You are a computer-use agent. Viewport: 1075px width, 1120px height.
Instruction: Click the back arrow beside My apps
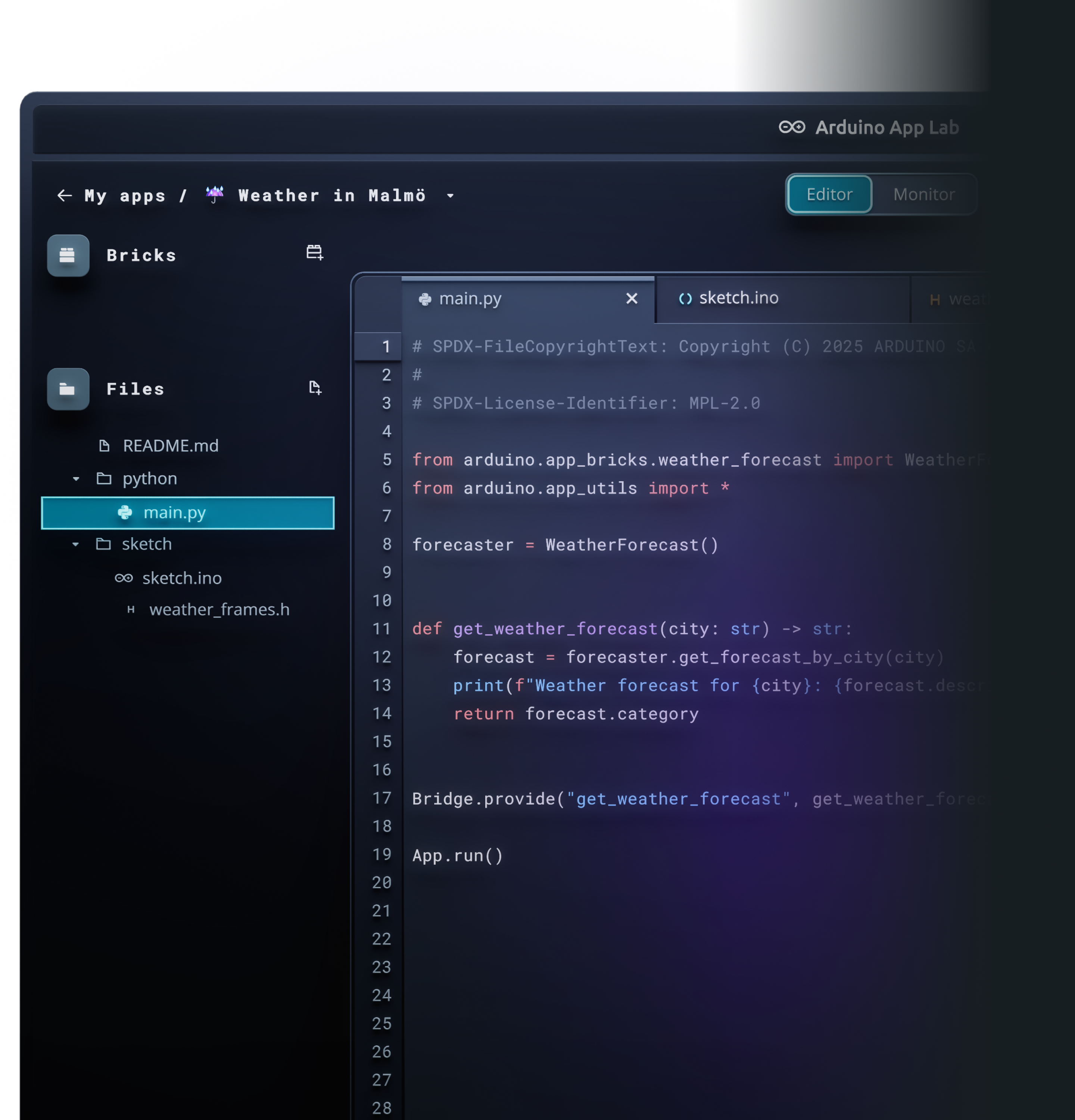pyautogui.click(x=65, y=195)
